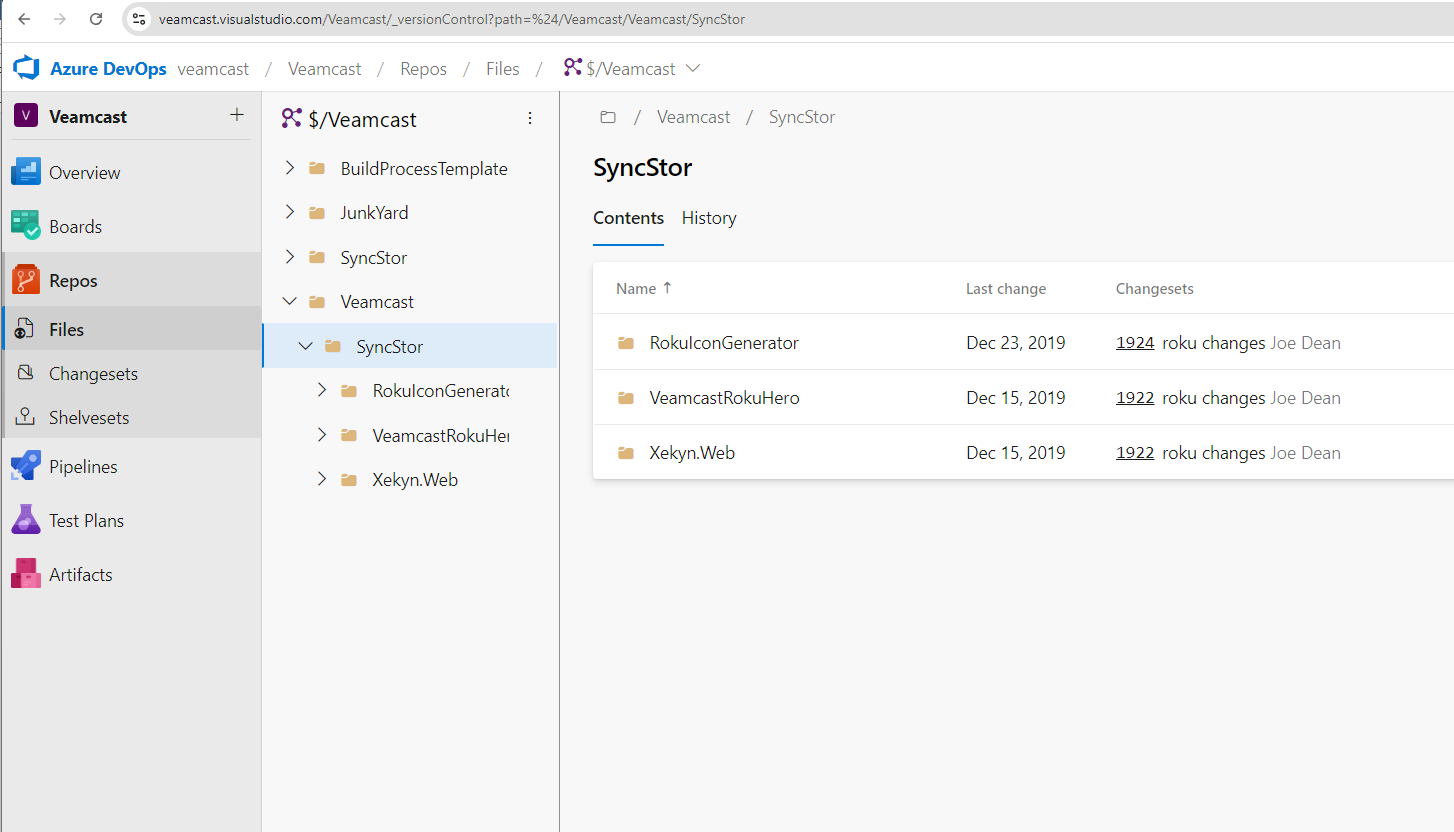Collapse the selected SyncStor tree node
The height and width of the screenshot is (832, 1454).
(x=306, y=346)
